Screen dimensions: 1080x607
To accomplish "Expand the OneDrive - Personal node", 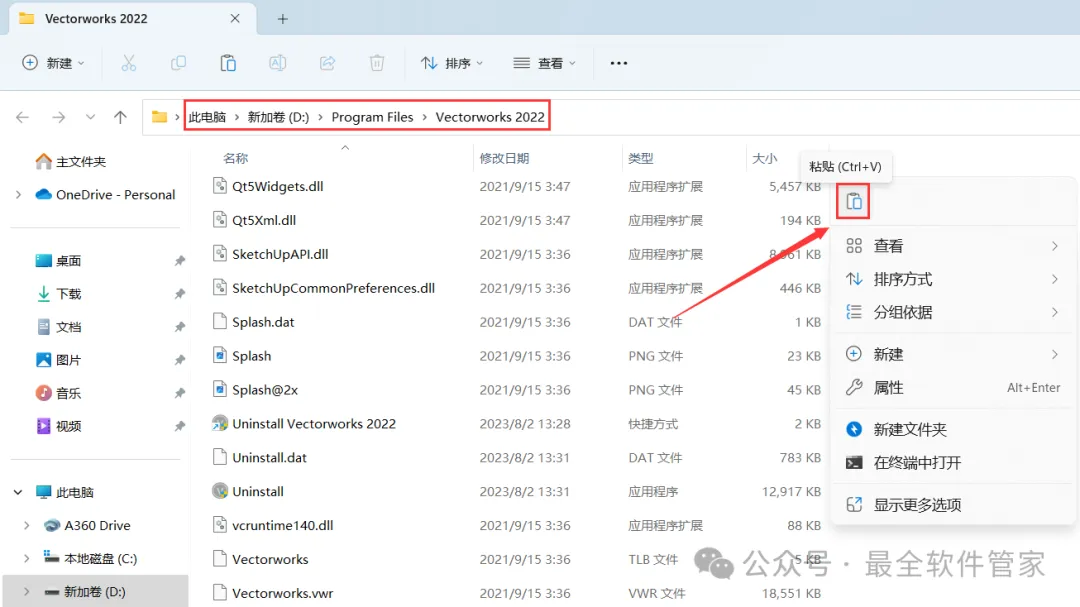I will click(19, 195).
